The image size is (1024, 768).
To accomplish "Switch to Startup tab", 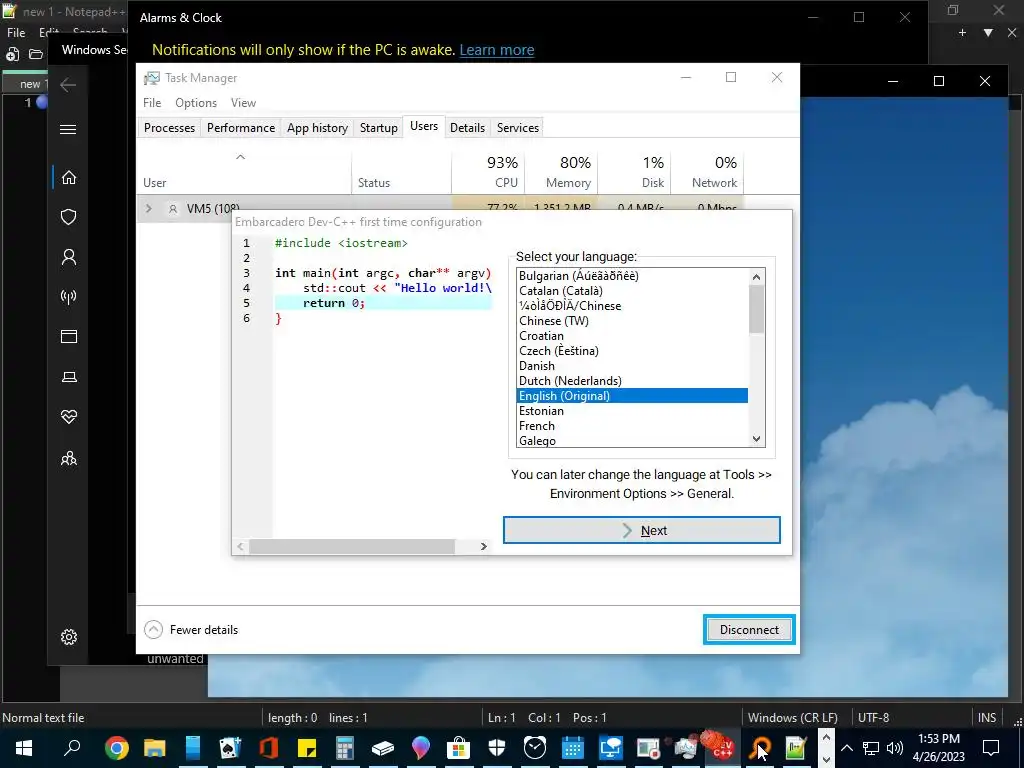I will 379,128.
